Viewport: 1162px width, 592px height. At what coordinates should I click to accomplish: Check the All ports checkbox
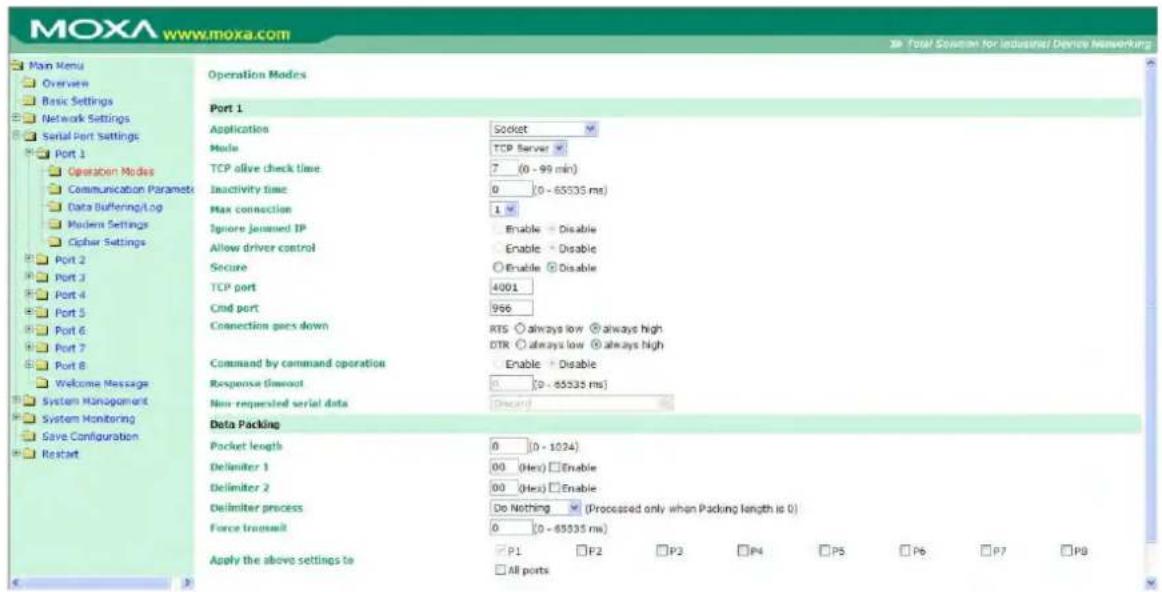click(x=500, y=570)
